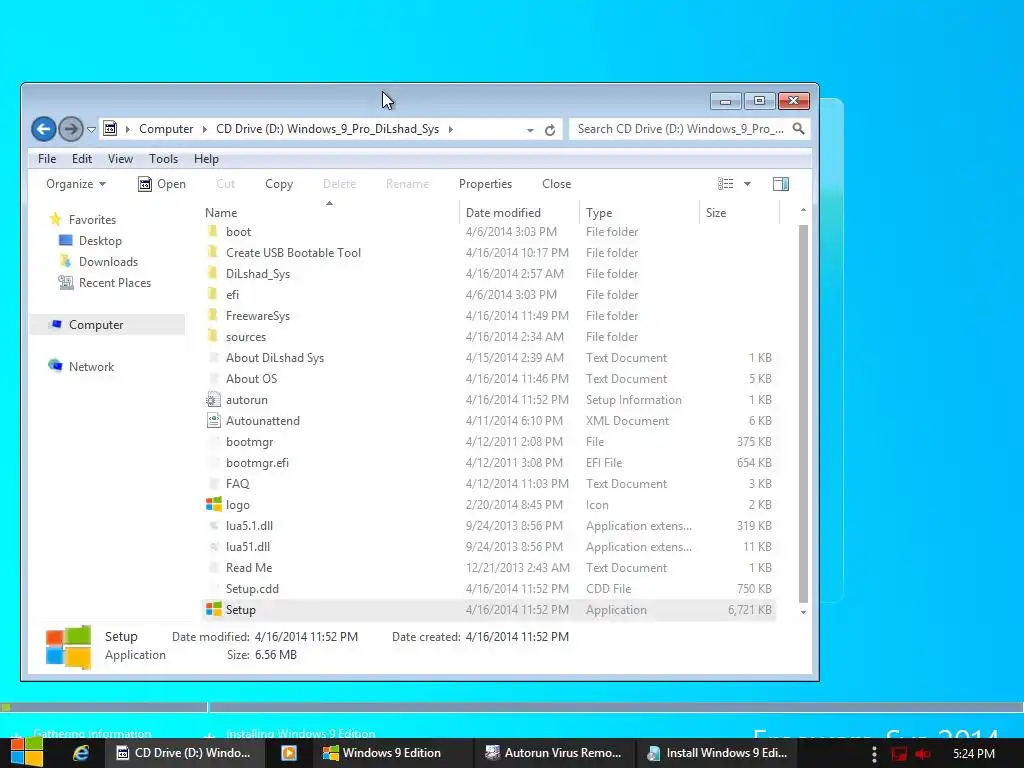Select the bootmgr.efi file
Screen dimensions: 1024x768
(257, 463)
